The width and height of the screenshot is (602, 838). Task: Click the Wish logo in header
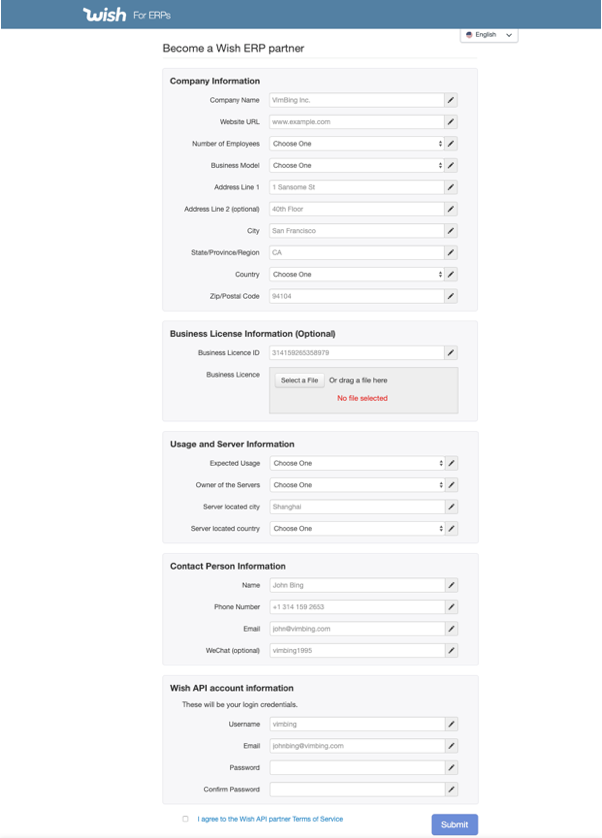click(105, 15)
